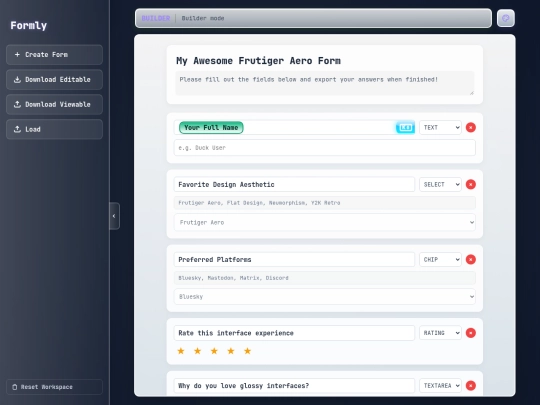Viewport: 540px width, 405px height.
Task: Click the cyan badge icon in the name field
Action: (405, 127)
